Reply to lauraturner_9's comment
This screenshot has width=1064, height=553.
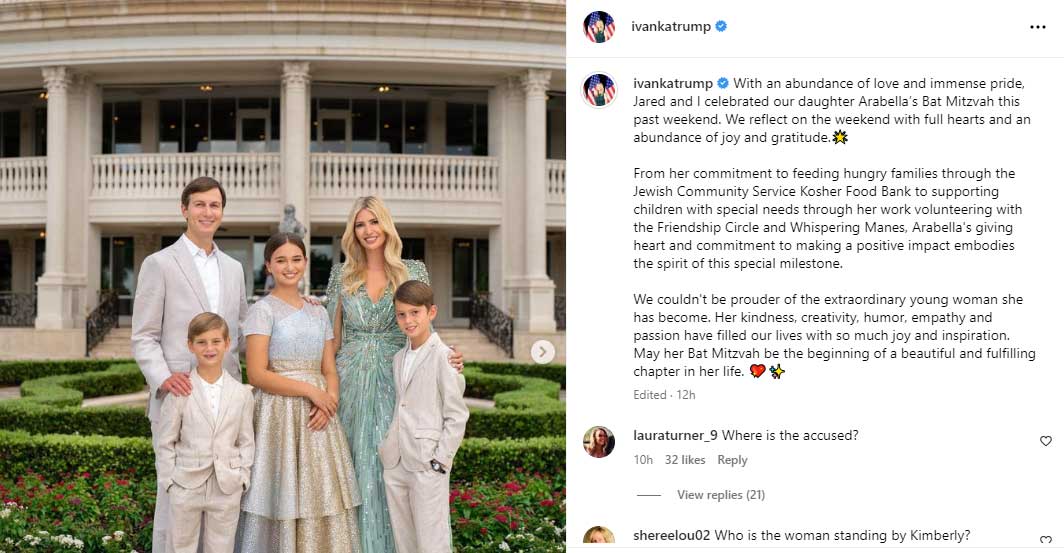732,460
